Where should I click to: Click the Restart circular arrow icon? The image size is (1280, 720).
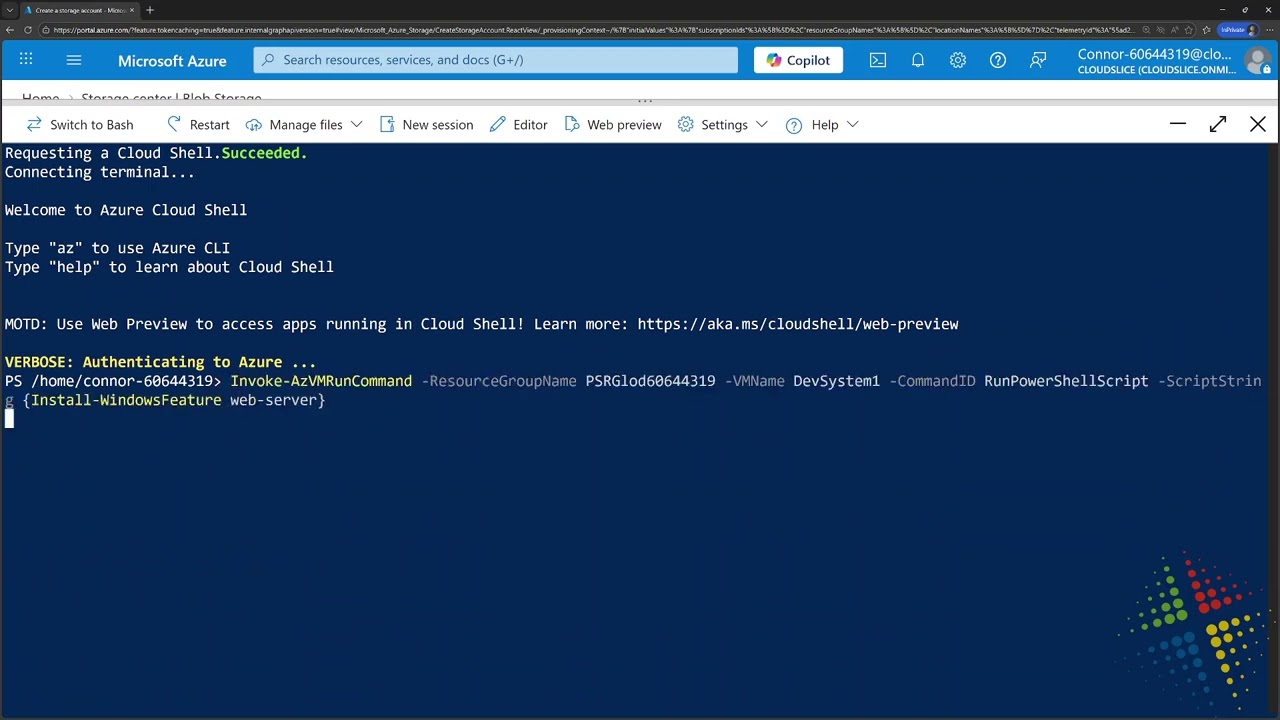pos(174,124)
